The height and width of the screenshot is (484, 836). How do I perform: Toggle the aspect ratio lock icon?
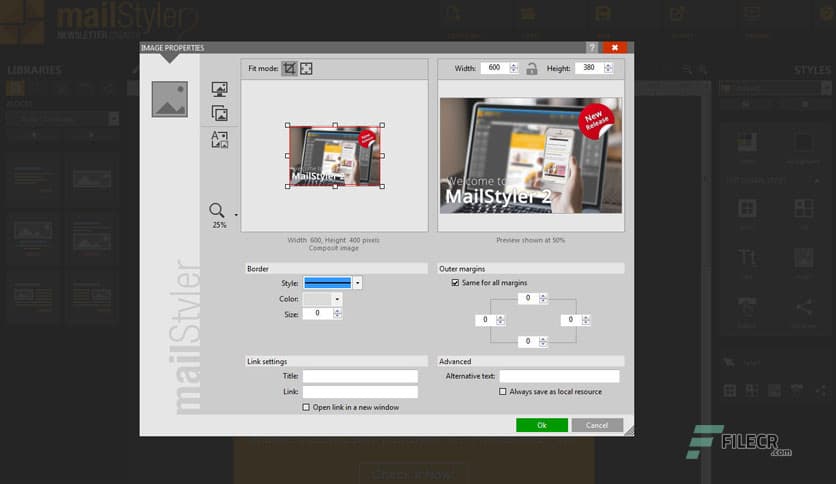532,68
